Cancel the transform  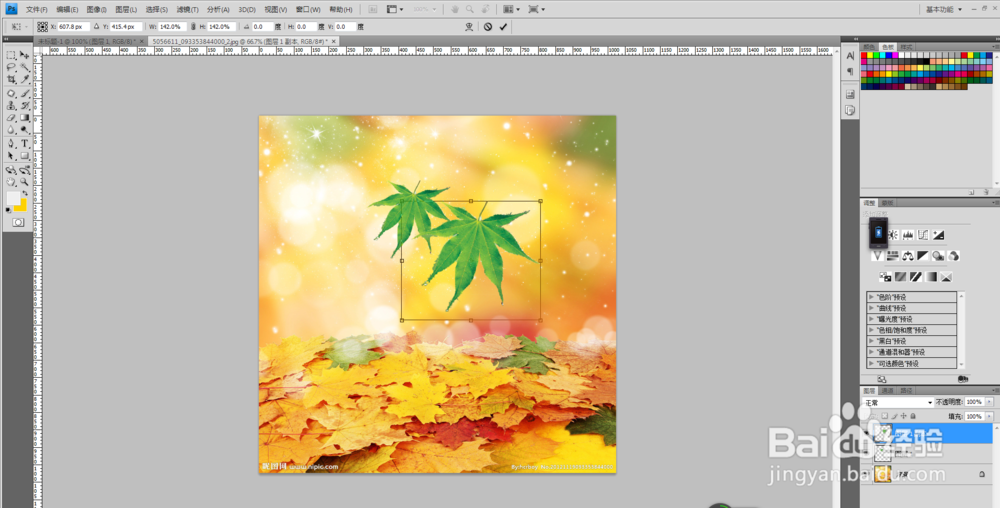[488, 27]
